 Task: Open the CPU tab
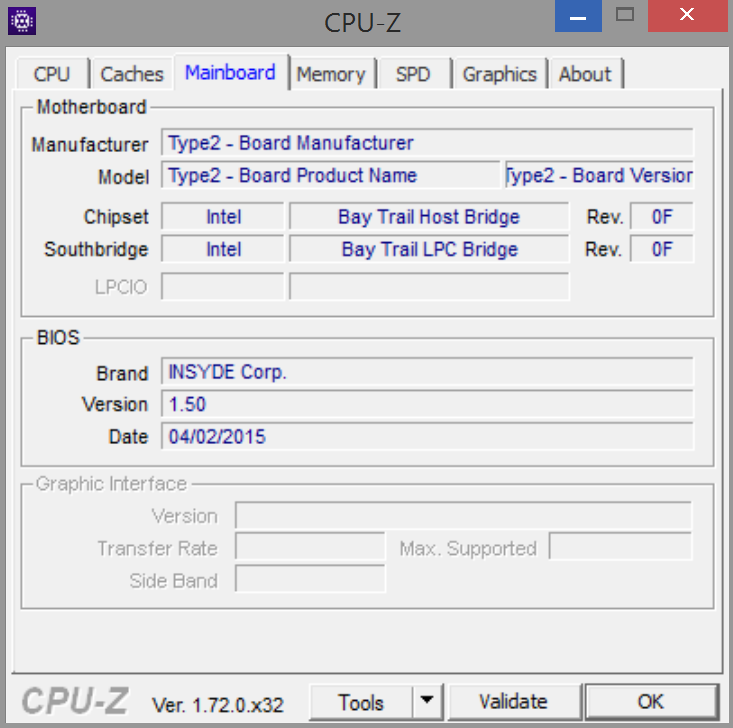click(52, 74)
